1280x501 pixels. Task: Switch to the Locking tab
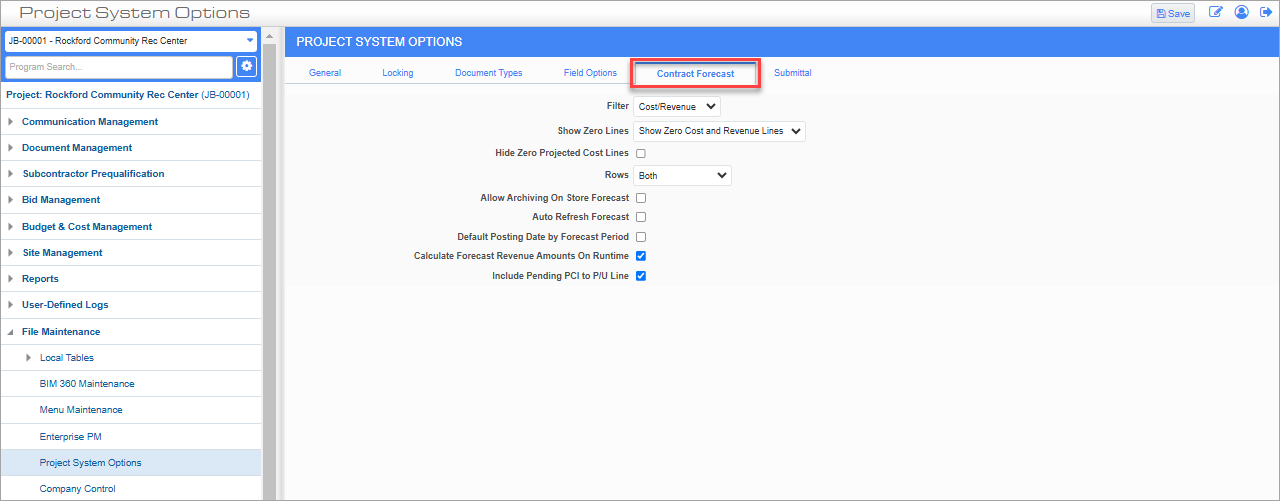tap(398, 73)
